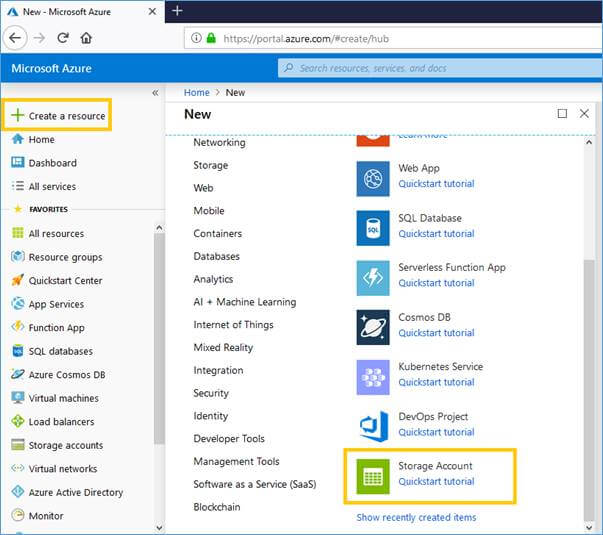
Task: Select the Containers category
Action: (x=218, y=233)
